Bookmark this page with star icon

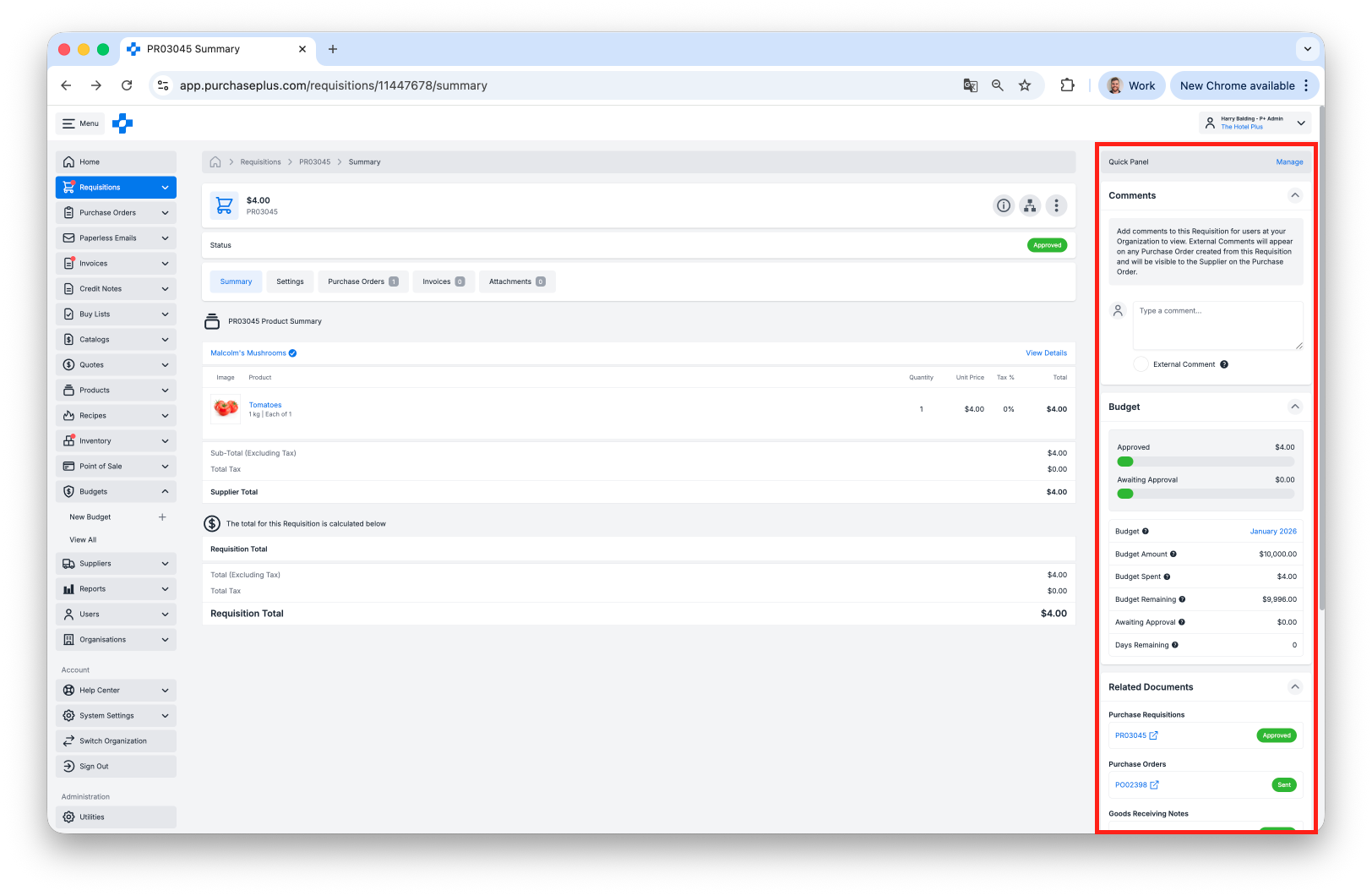(1025, 85)
